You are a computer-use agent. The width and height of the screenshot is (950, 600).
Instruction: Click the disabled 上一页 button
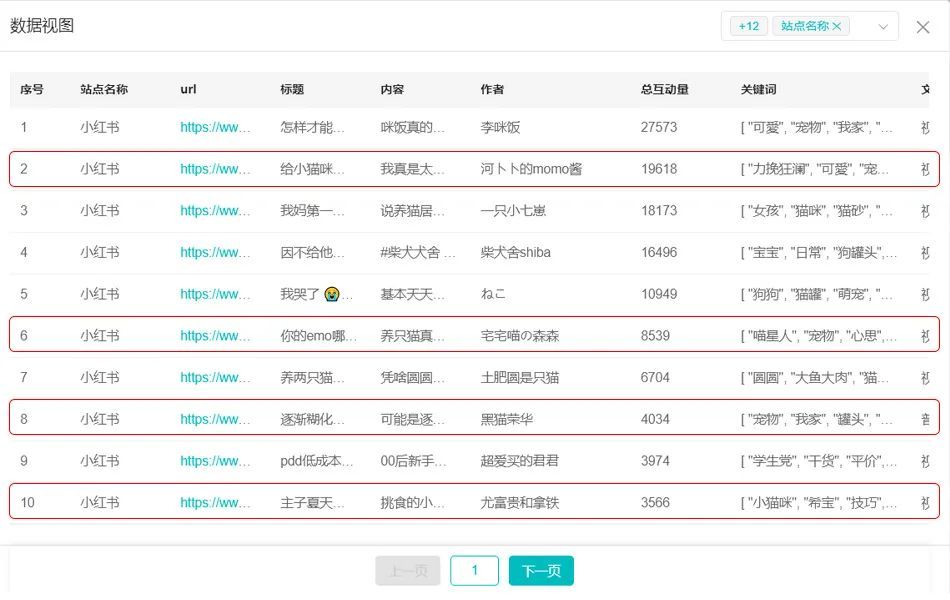click(x=407, y=570)
